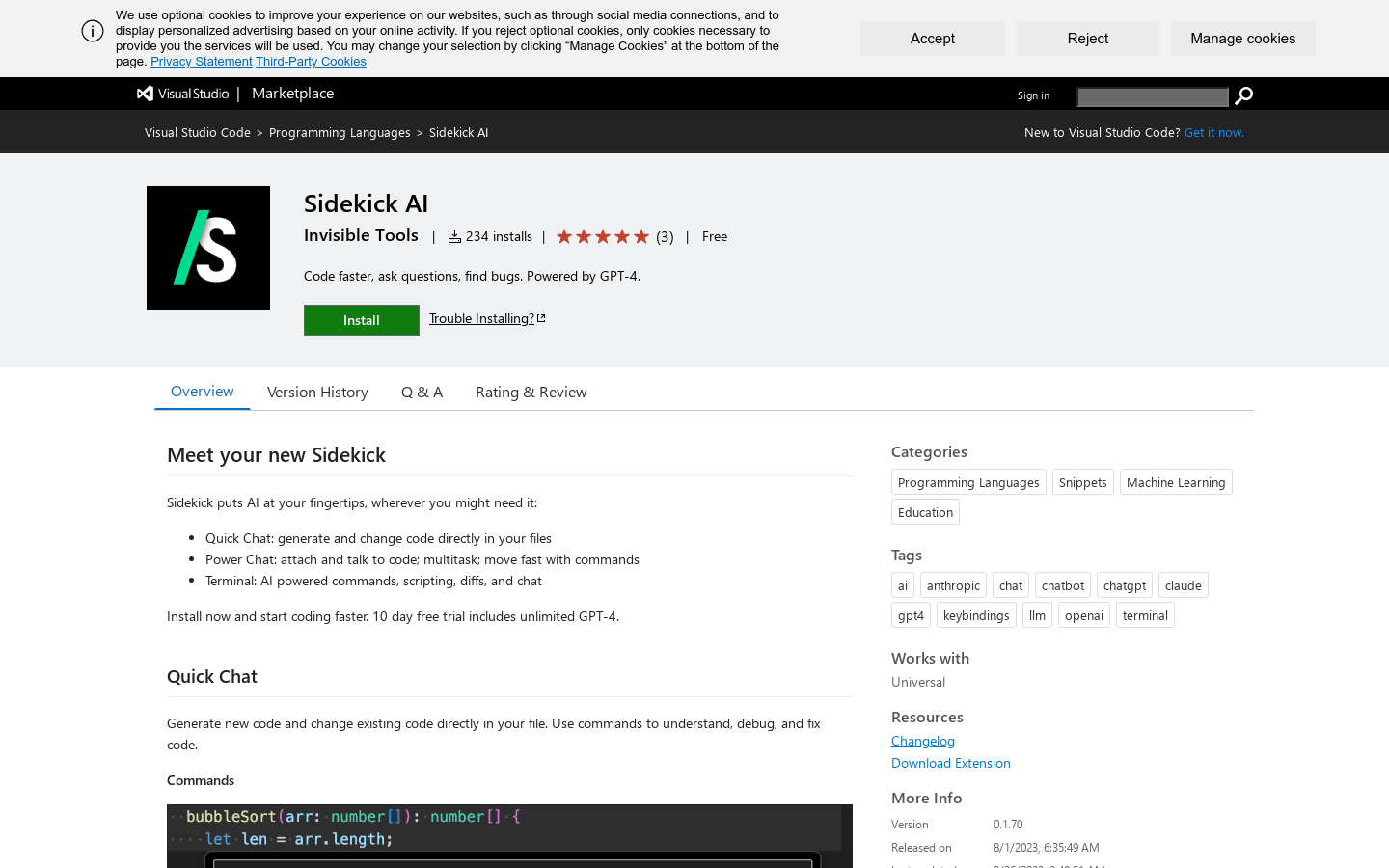Viewport: 1389px width, 868px height.
Task: Click the keybindings tag
Action: [976, 615]
